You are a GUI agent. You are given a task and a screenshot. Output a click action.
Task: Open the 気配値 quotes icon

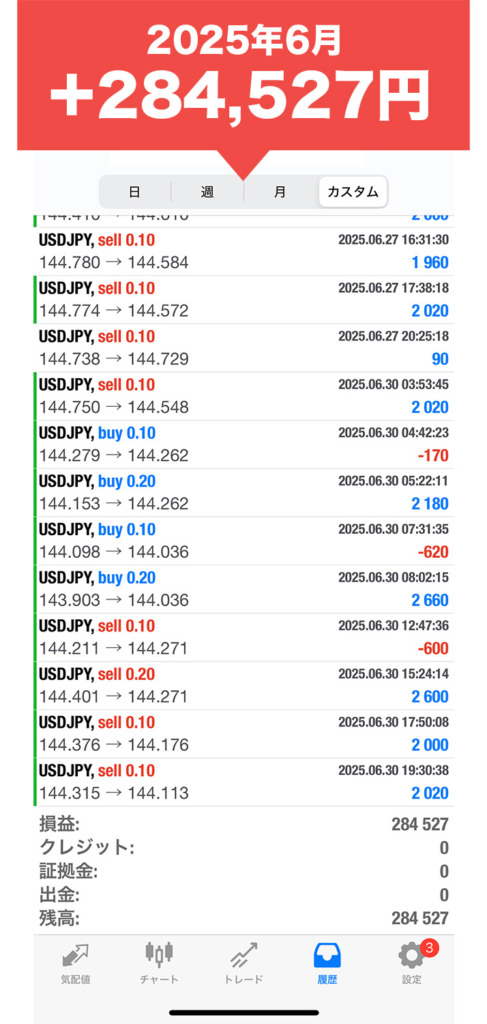(75, 955)
